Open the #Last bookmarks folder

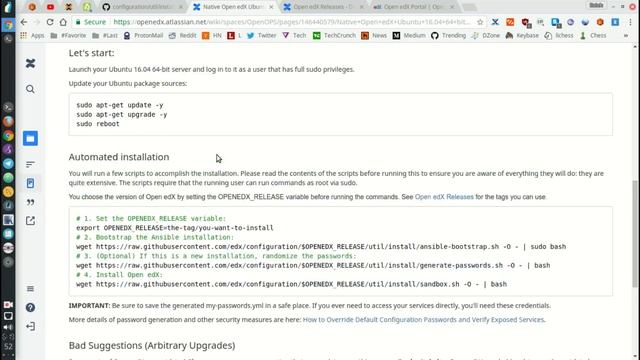coord(105,36)
